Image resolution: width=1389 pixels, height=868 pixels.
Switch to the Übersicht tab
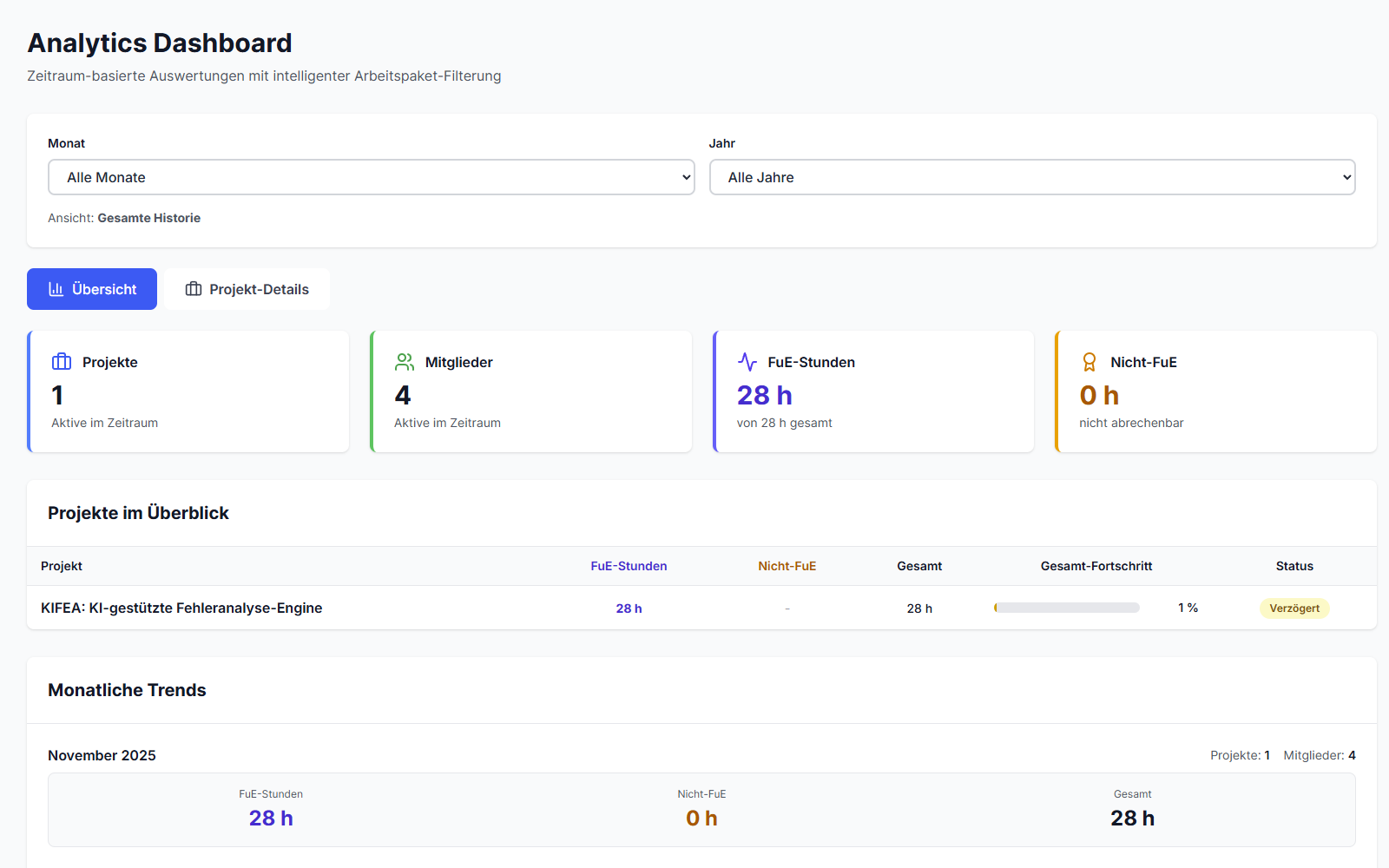click(x=91, y=288)
